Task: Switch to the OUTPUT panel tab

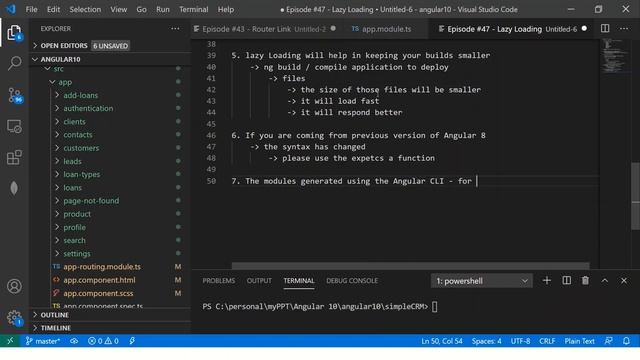Action: coord(259,281)
